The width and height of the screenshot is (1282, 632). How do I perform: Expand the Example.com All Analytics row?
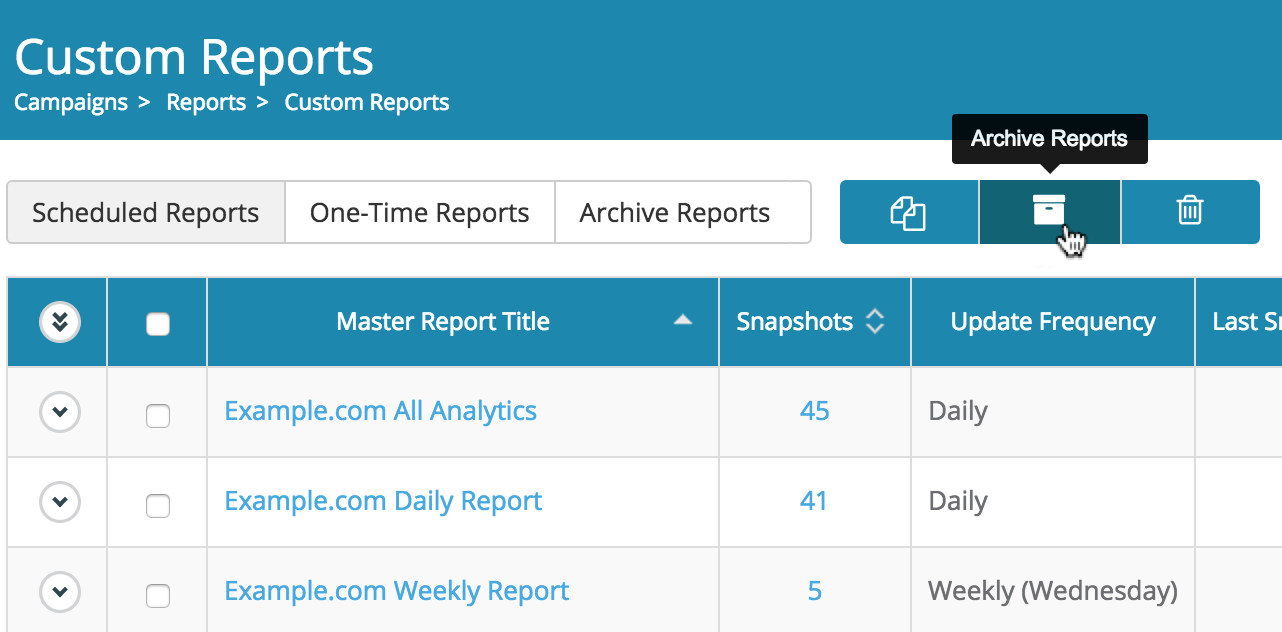(x=58, y=412)
